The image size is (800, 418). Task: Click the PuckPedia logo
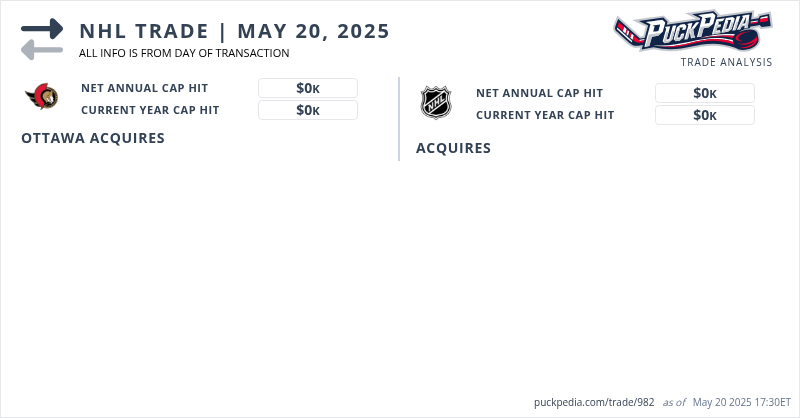pos(692,30)
